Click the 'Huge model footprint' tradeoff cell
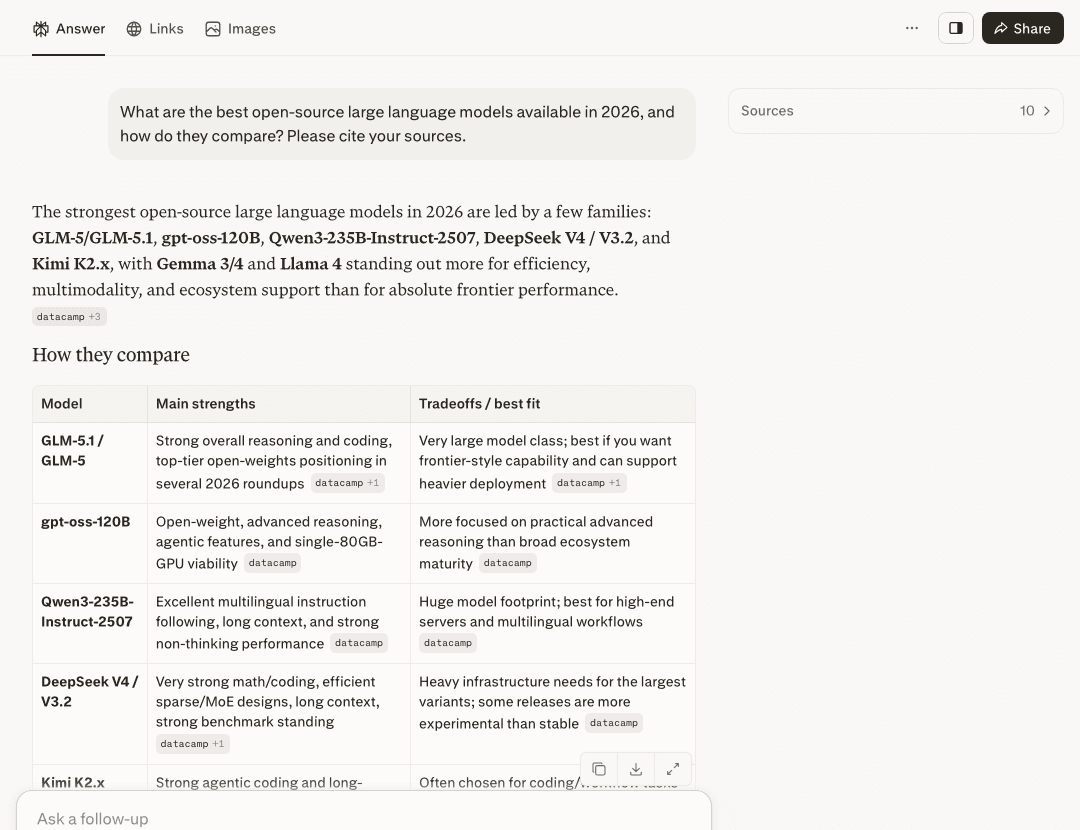 click(x=552, y=623)
